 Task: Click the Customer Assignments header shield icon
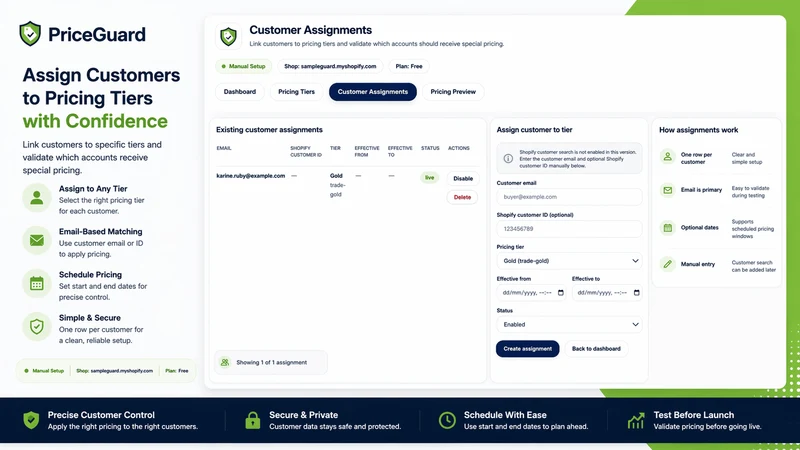point(228,37)
